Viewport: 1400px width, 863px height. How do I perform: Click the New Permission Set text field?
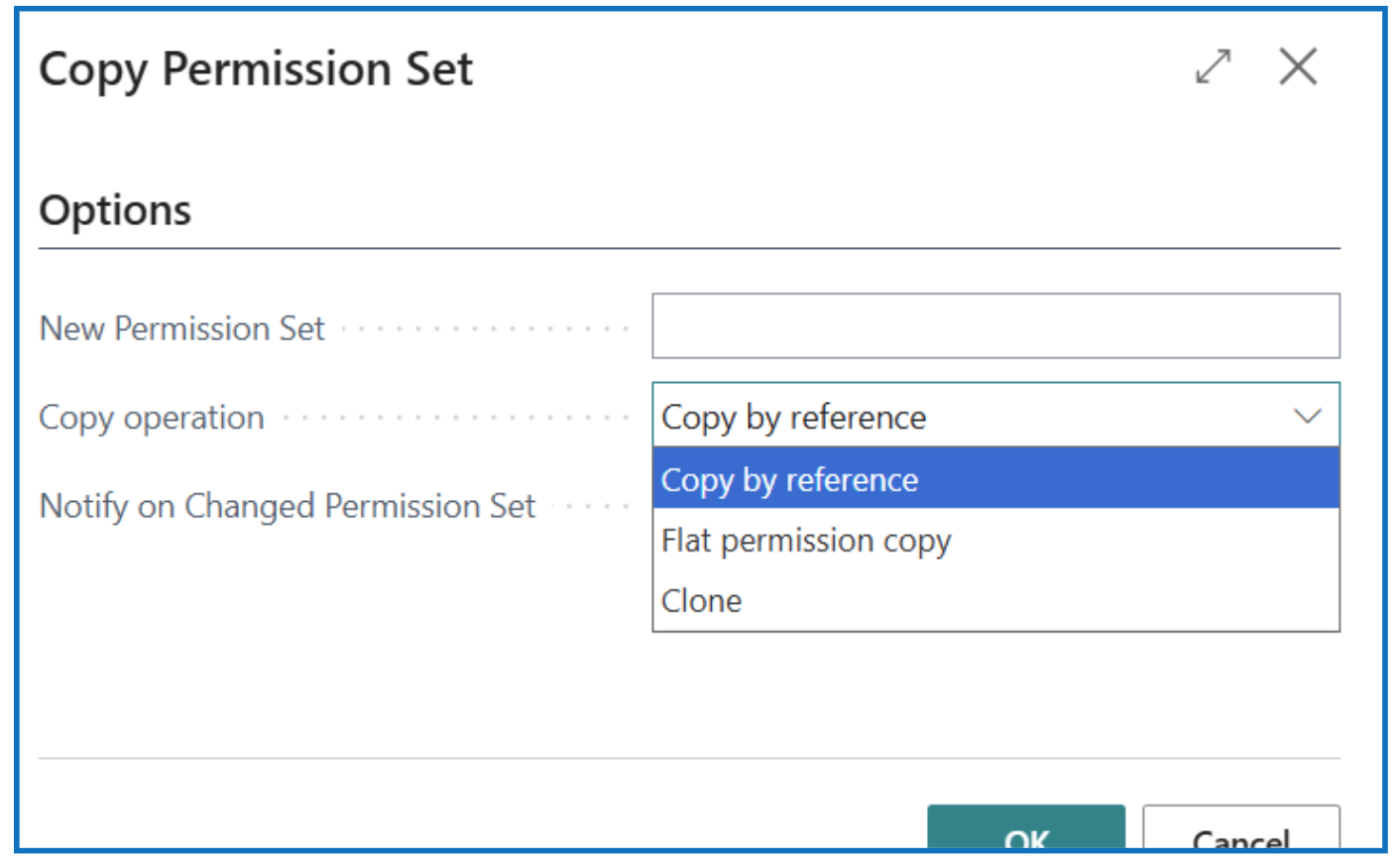[x=994, y=326]
